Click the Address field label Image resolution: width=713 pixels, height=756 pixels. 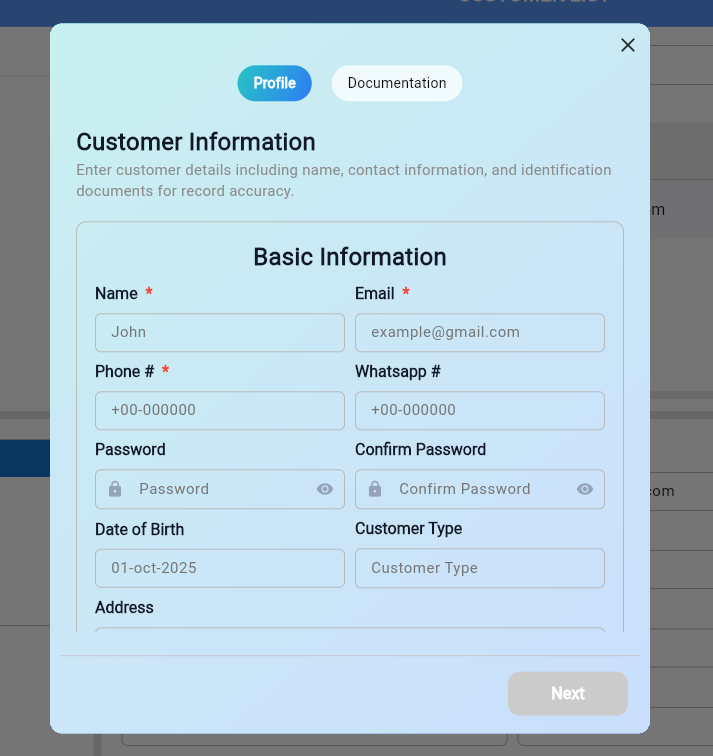click(x=124, y=607)
